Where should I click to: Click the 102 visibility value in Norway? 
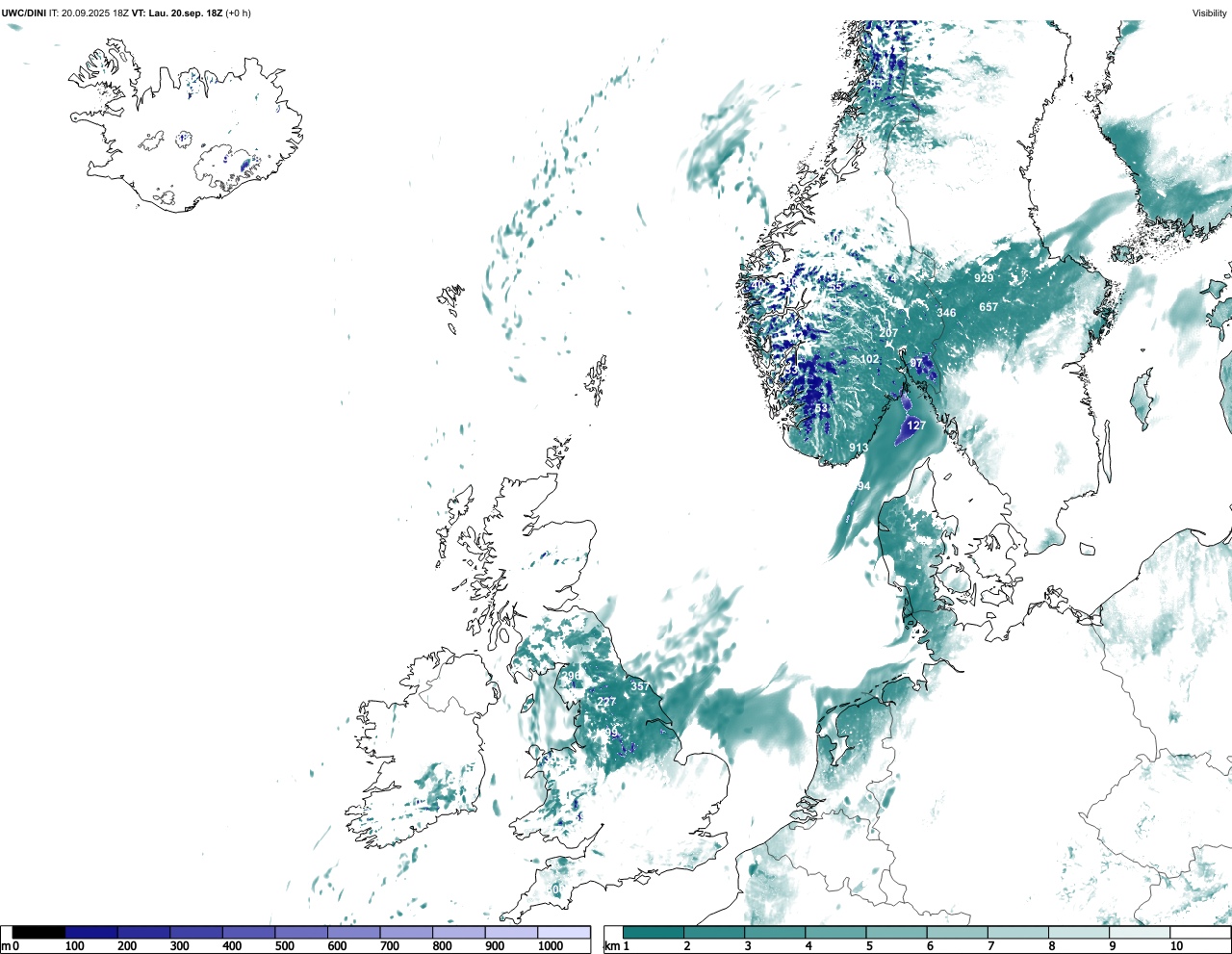[x=869, y=359]
